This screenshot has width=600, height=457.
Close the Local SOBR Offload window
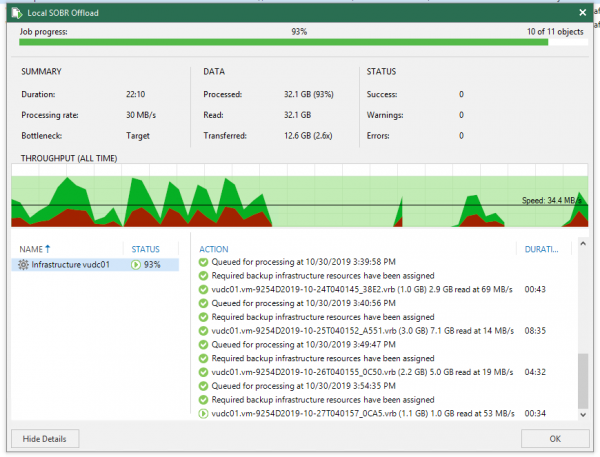[582, 12]
